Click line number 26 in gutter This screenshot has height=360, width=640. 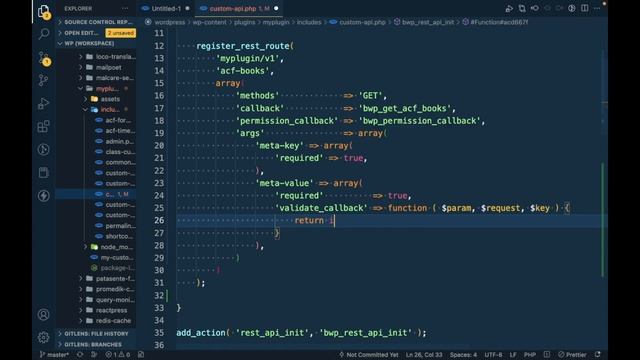[159, 220]
